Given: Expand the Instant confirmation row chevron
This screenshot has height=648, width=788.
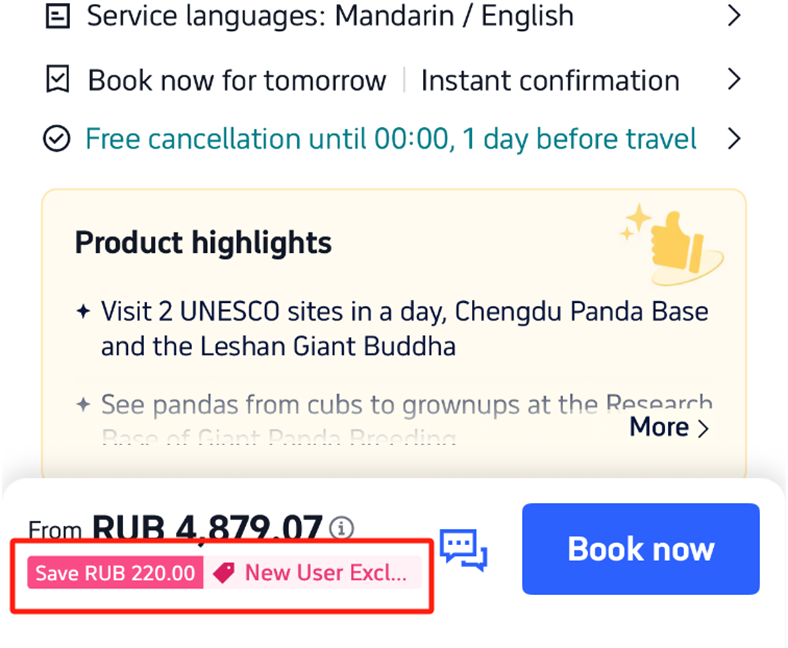Looking at the screenshot, I should 734,80.
